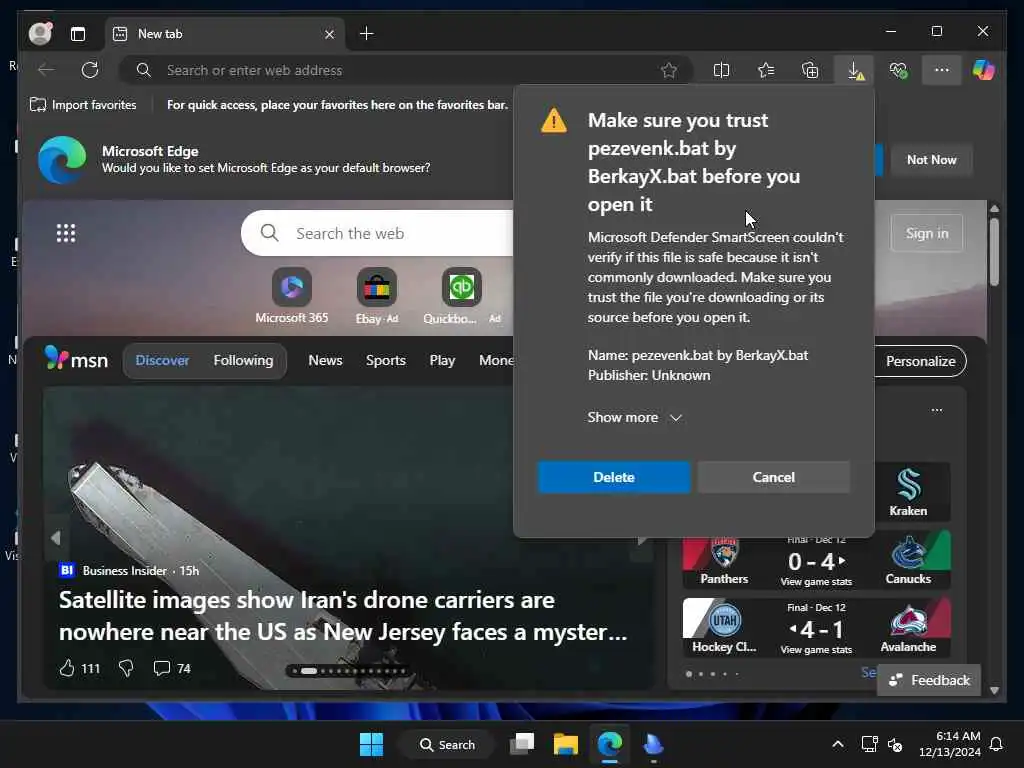Open the Quickbooks quick link
This screenshot has height=768, width=1024.
461,296
